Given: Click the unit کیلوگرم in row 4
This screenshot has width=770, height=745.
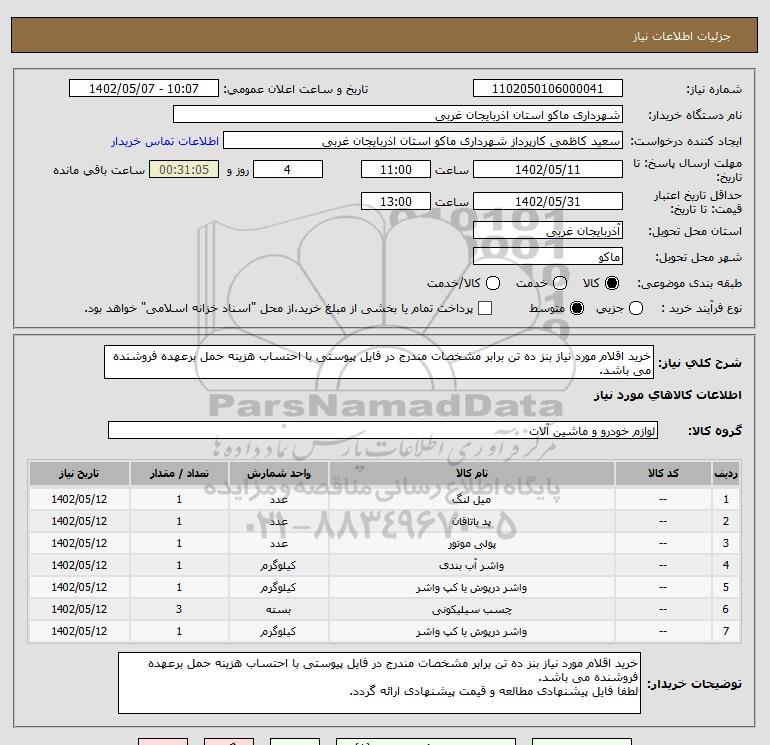Looking at the screenshot, I should coord(278,566).
